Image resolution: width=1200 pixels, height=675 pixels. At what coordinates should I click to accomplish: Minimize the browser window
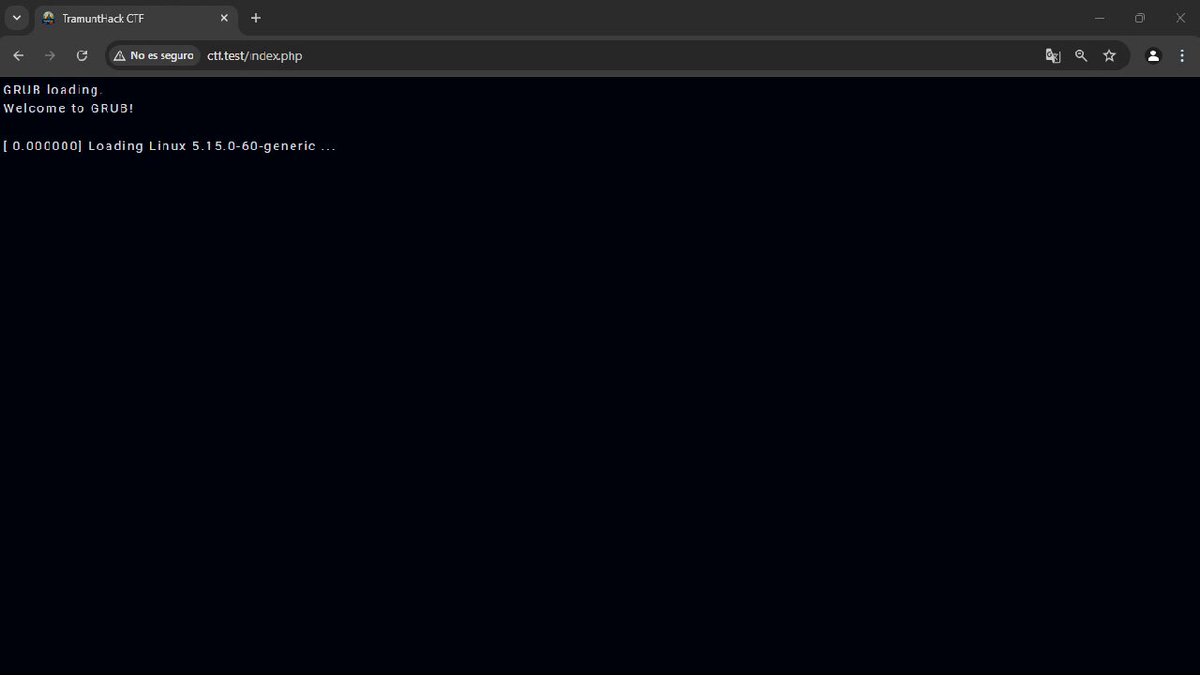pos(1100,18)
